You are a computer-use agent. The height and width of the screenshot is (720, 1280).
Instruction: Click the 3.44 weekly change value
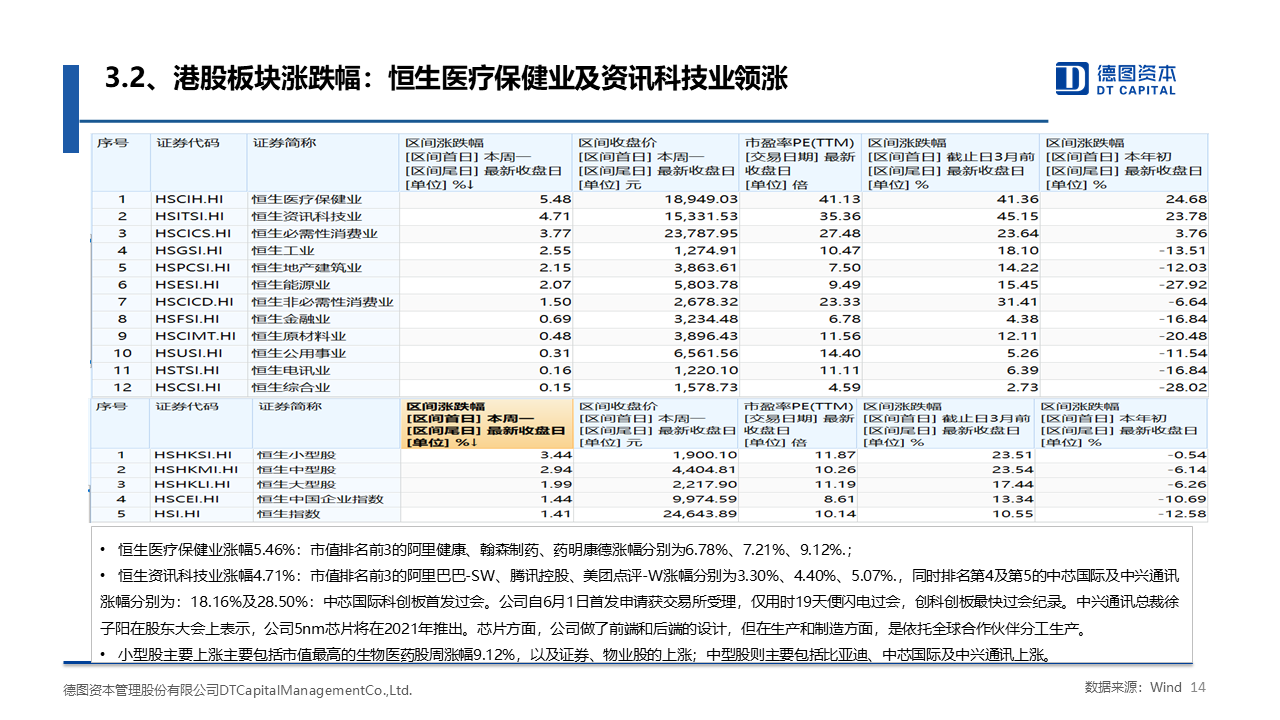(x=556, y=454)
